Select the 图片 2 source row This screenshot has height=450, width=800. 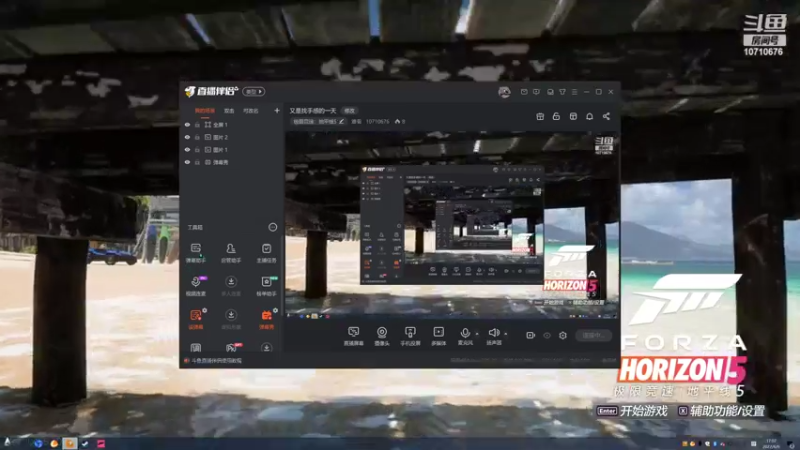tap(232, 137)
